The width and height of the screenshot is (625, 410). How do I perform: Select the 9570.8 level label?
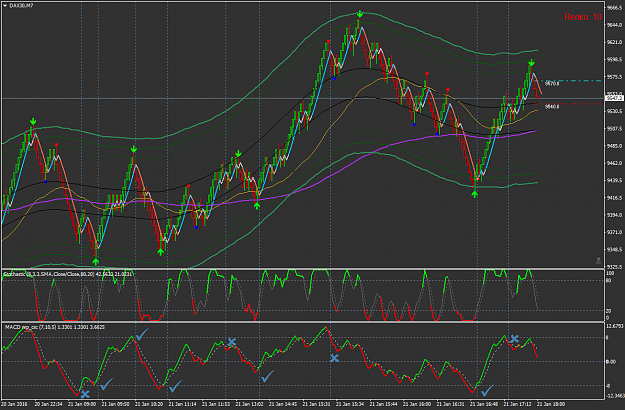click(552, 84)
